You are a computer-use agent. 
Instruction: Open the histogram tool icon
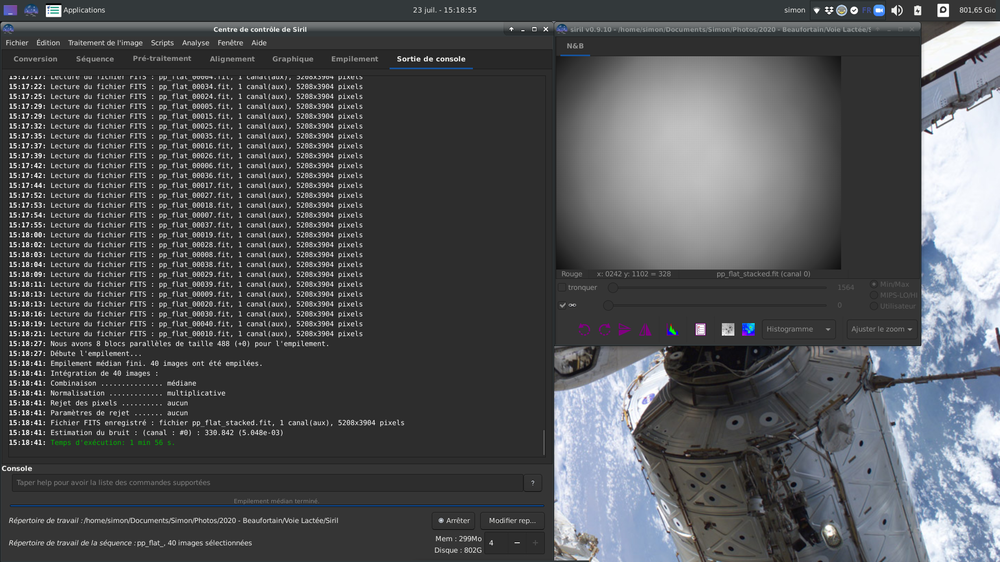pyautogui.click(x=673, y=329)
